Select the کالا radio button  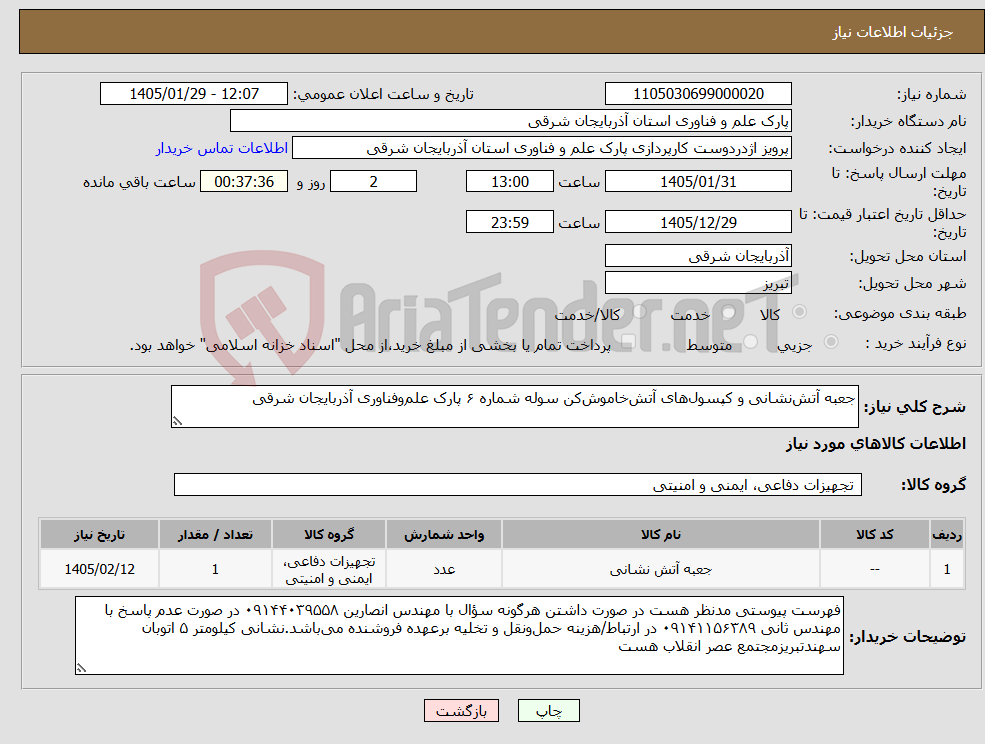point(800,312)
